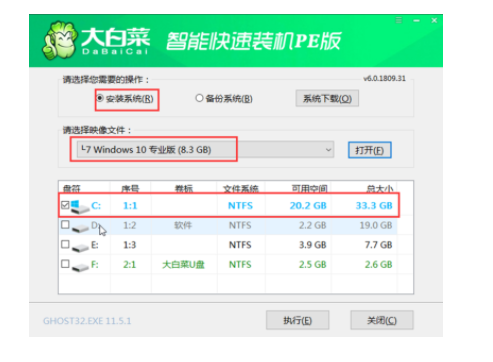Click the 文件系统 column header

tap(241, 189)
